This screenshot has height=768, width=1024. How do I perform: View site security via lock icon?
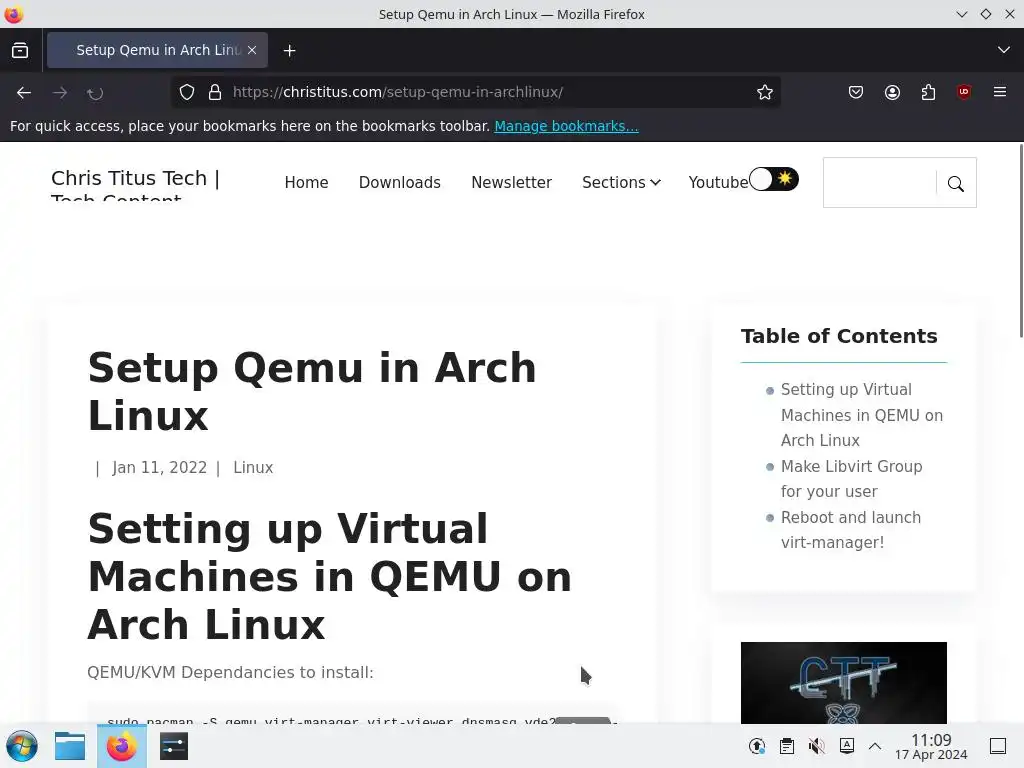[x=215, y=92]
